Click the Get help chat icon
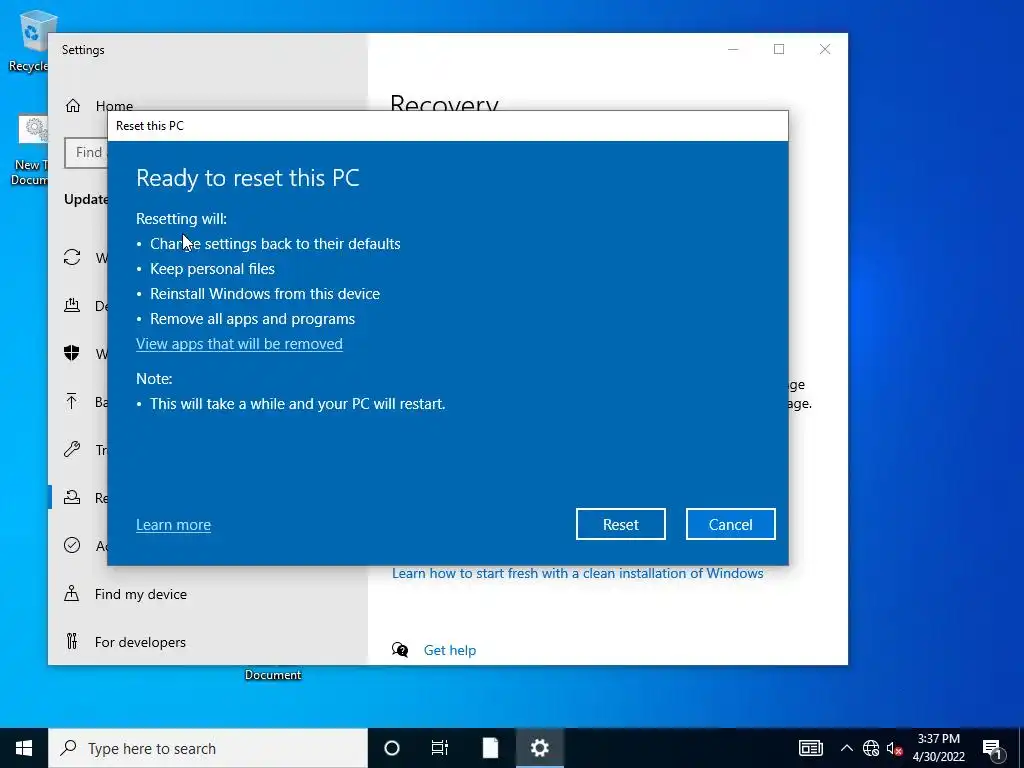 [x=400, y=650]
